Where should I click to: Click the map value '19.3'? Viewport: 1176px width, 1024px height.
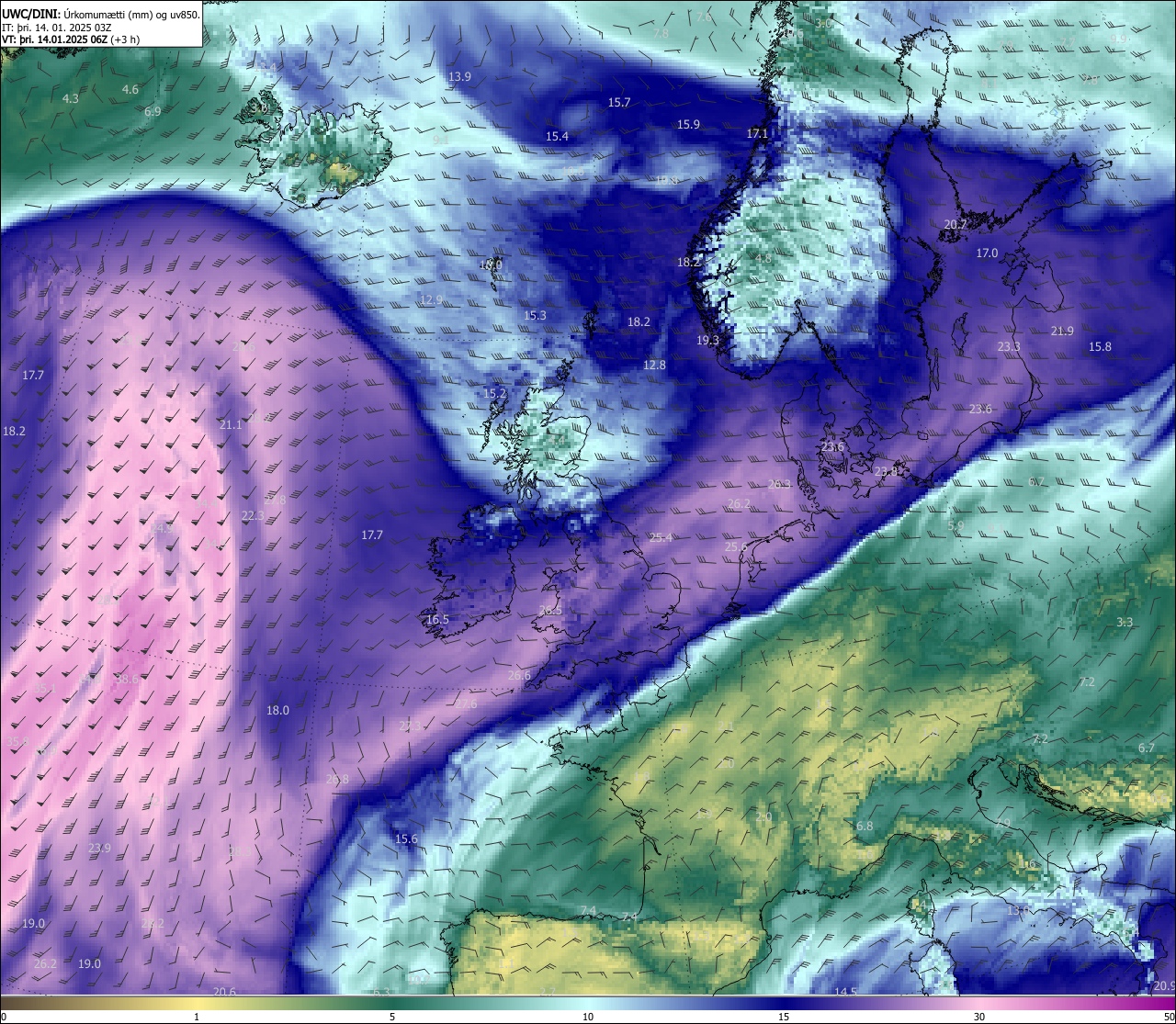coord(707,340)
